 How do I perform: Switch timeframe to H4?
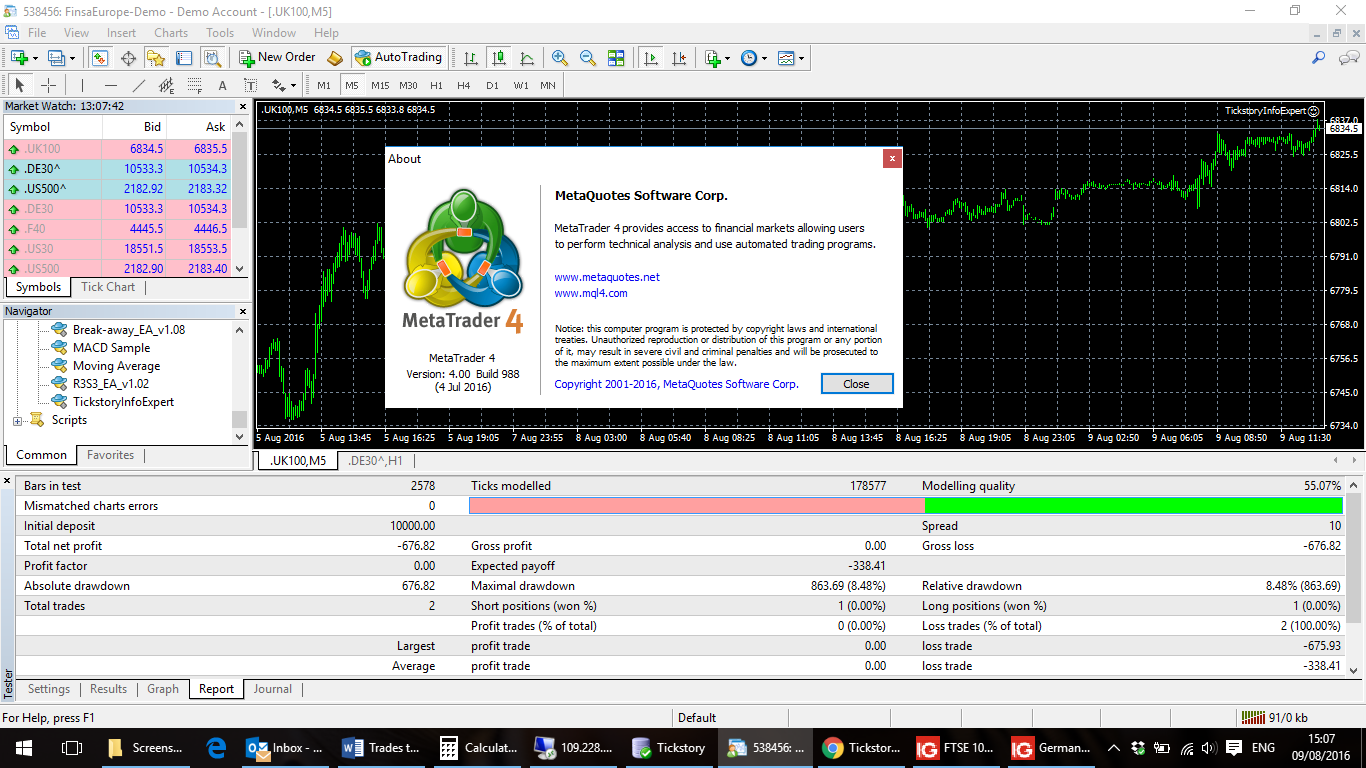coord(464,85)
